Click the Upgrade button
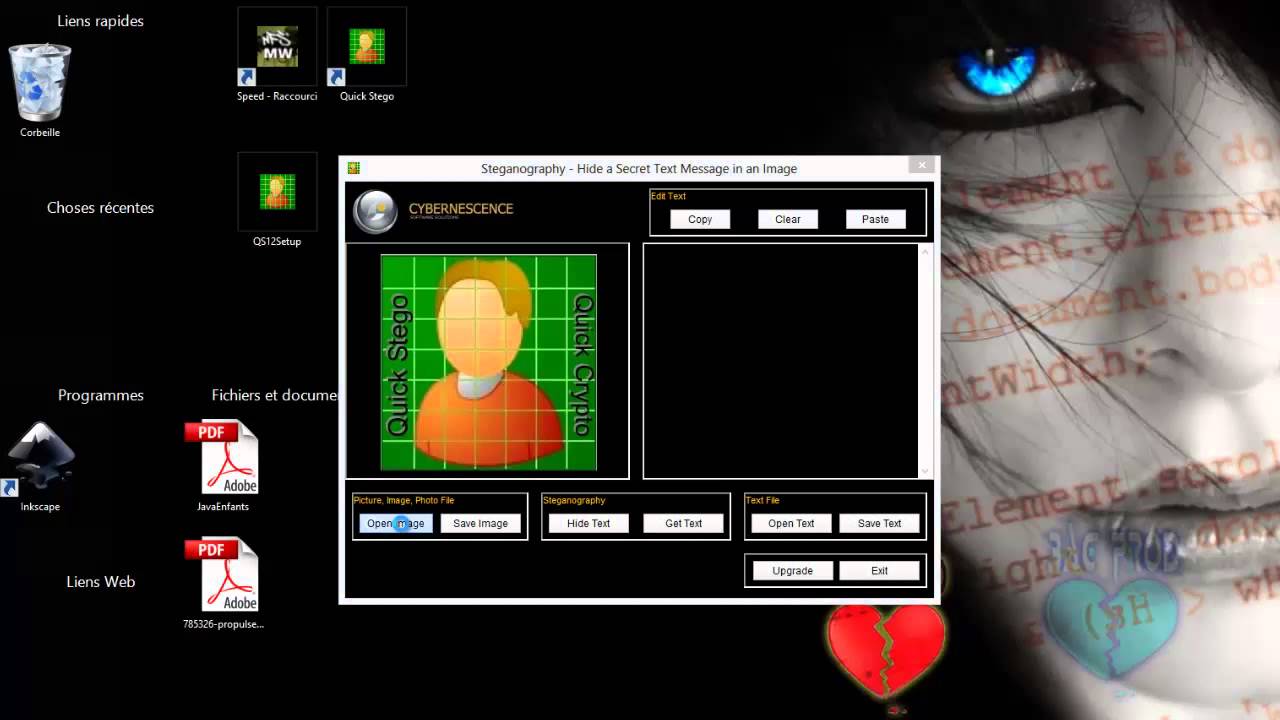This screenshot has height=720, width=1280. [x=792, y=571]
